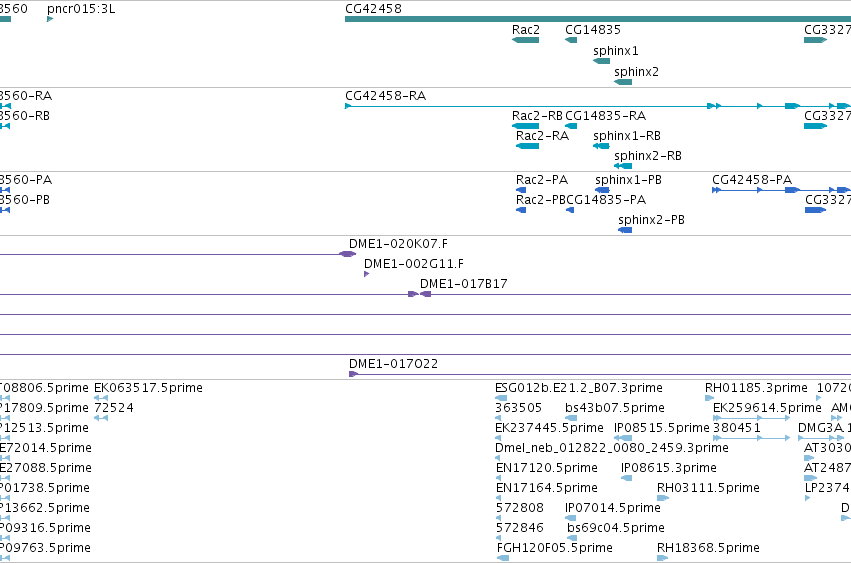Select the IP07014.5prime EST
Viewport: 851px width, 563px height.
click(570, 518)
